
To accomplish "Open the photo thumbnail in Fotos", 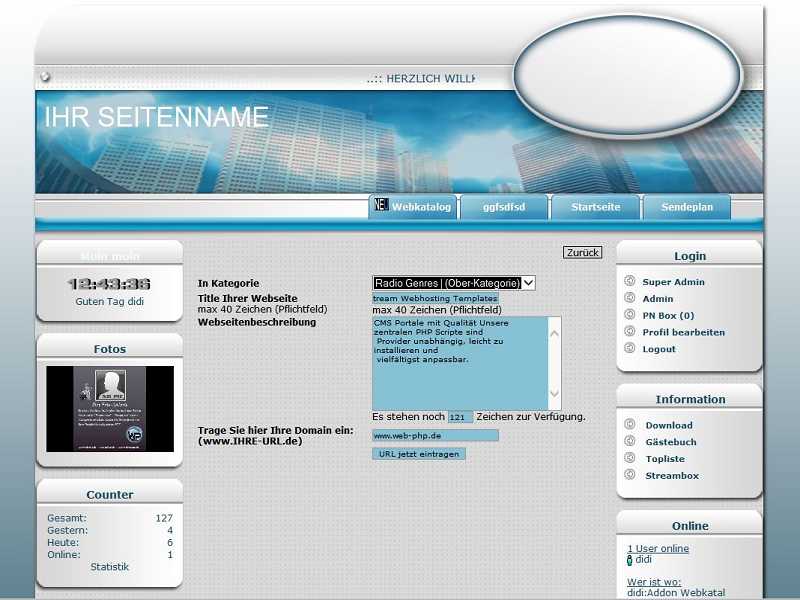I will tap(110, 408).
